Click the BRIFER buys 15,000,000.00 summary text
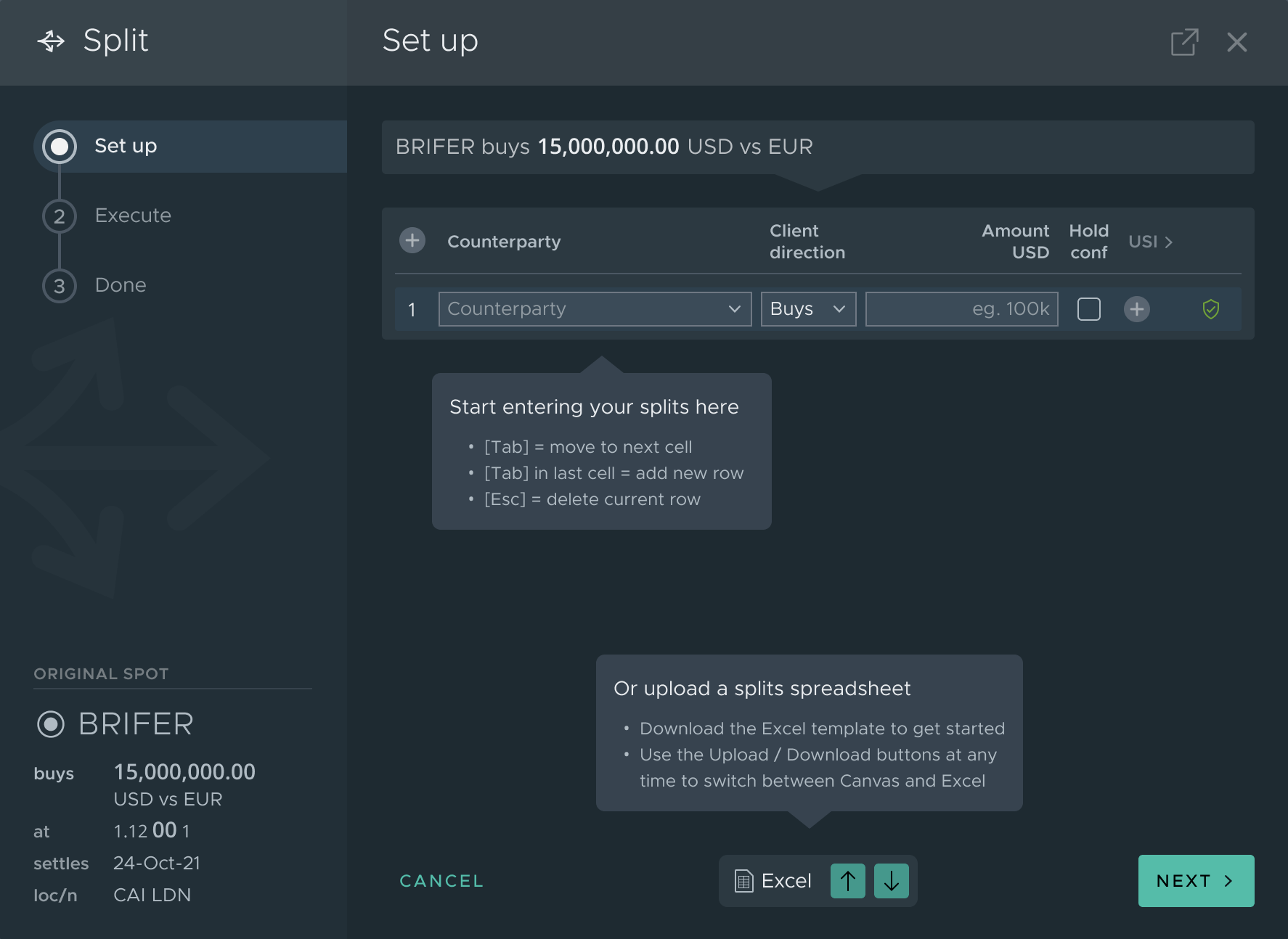Screen dimensions: 1288x939 coord(604,147)
